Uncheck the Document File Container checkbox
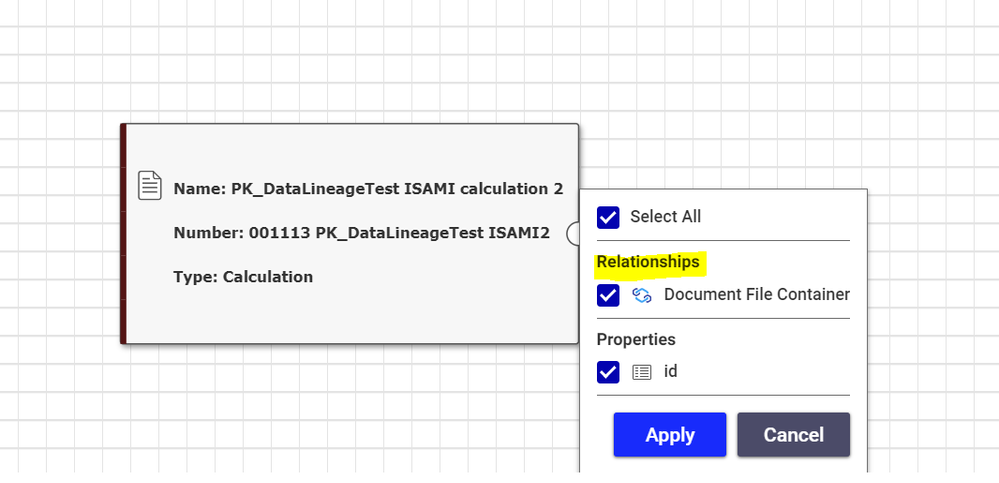This screenshot has height=483, width=999. click(608, 295)
